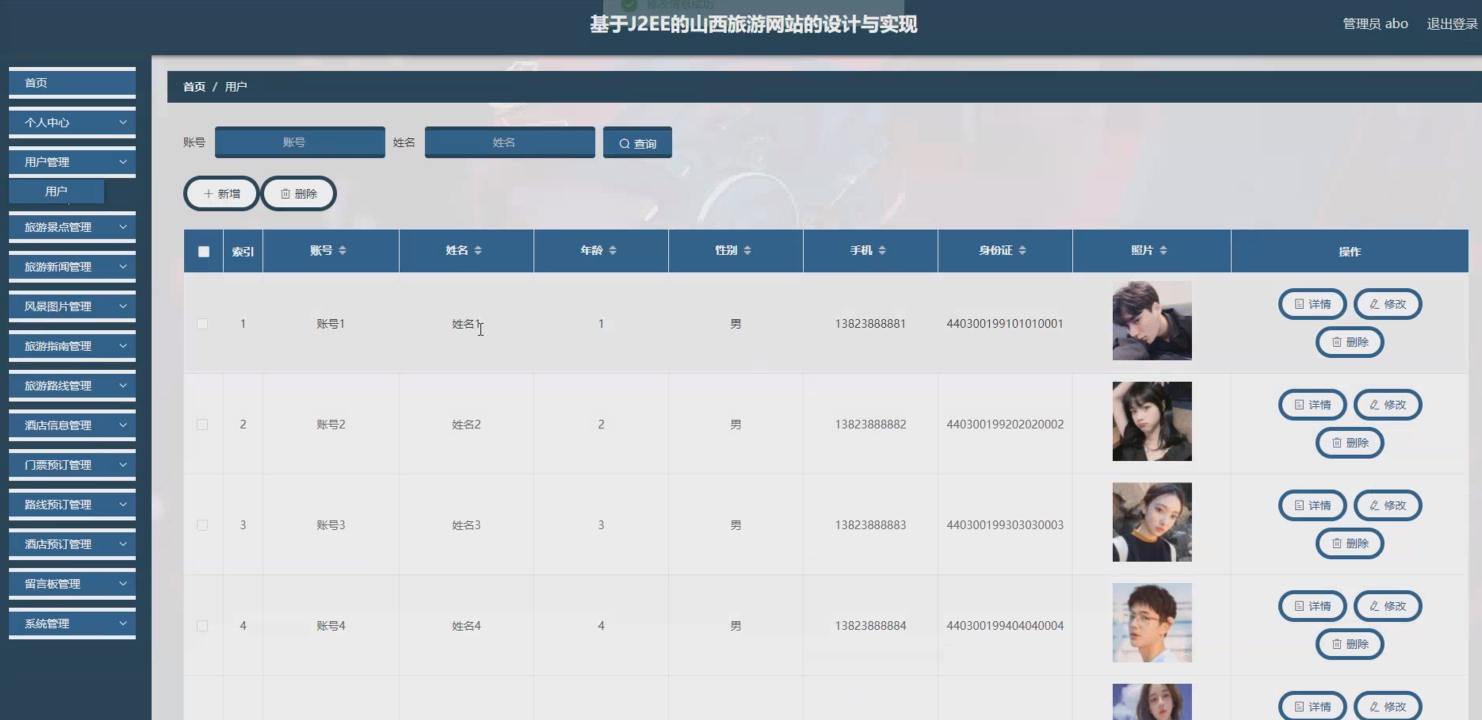Open the photo thumbnail of 账号4
1482x720 pixels.
[1152, 623]
